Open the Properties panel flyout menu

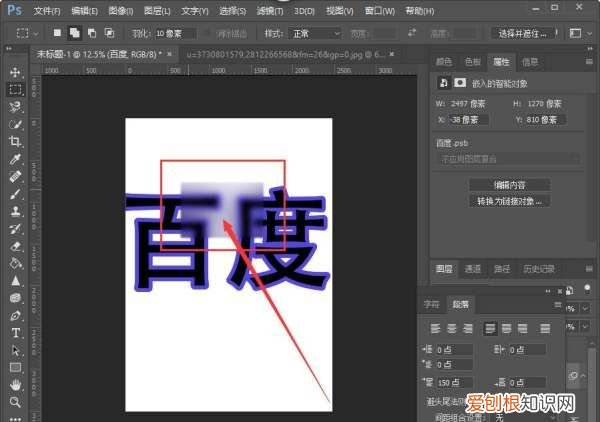pos(589,62)
